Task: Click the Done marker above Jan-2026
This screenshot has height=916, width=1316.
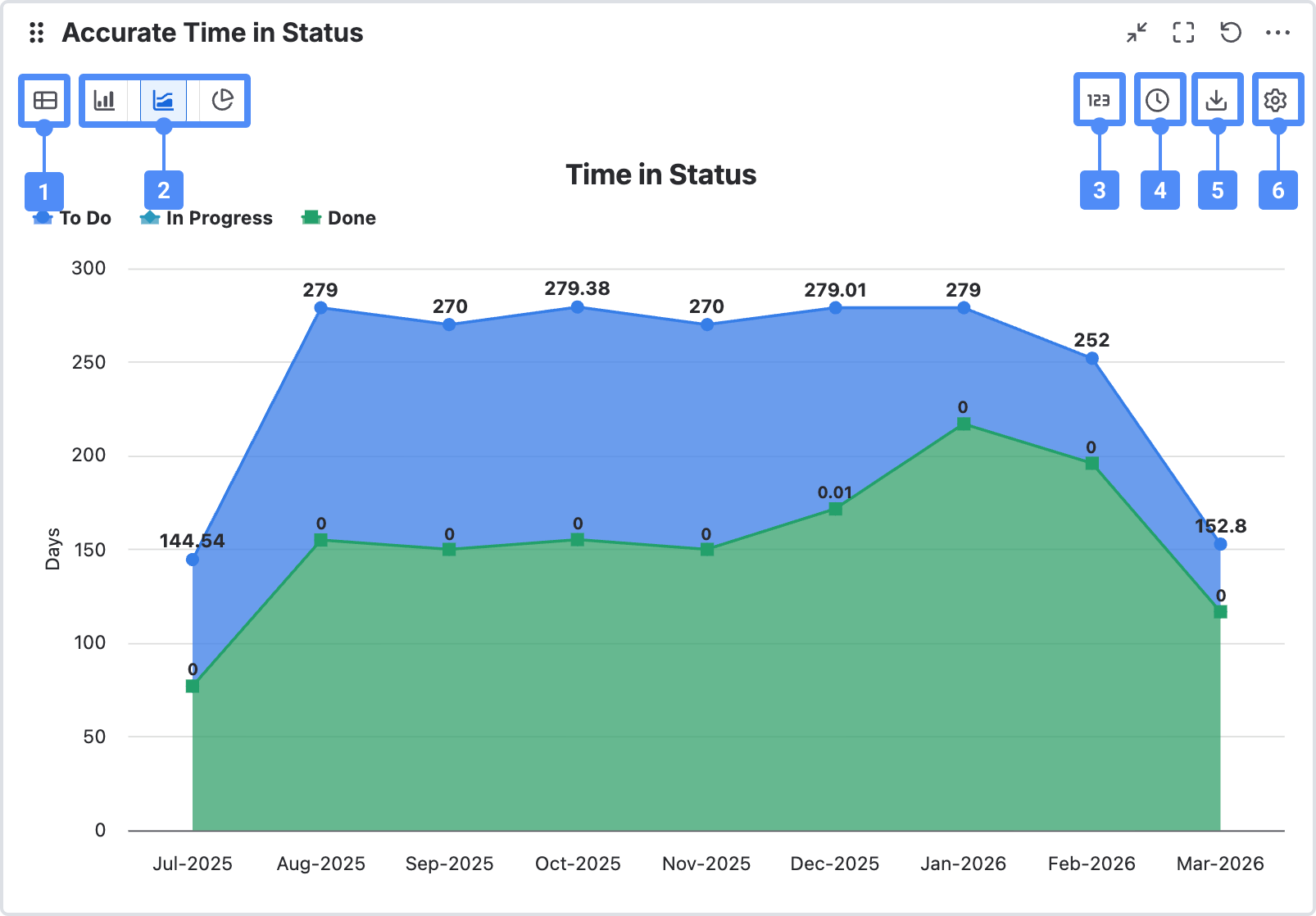Action: click(x=964, y=424)
